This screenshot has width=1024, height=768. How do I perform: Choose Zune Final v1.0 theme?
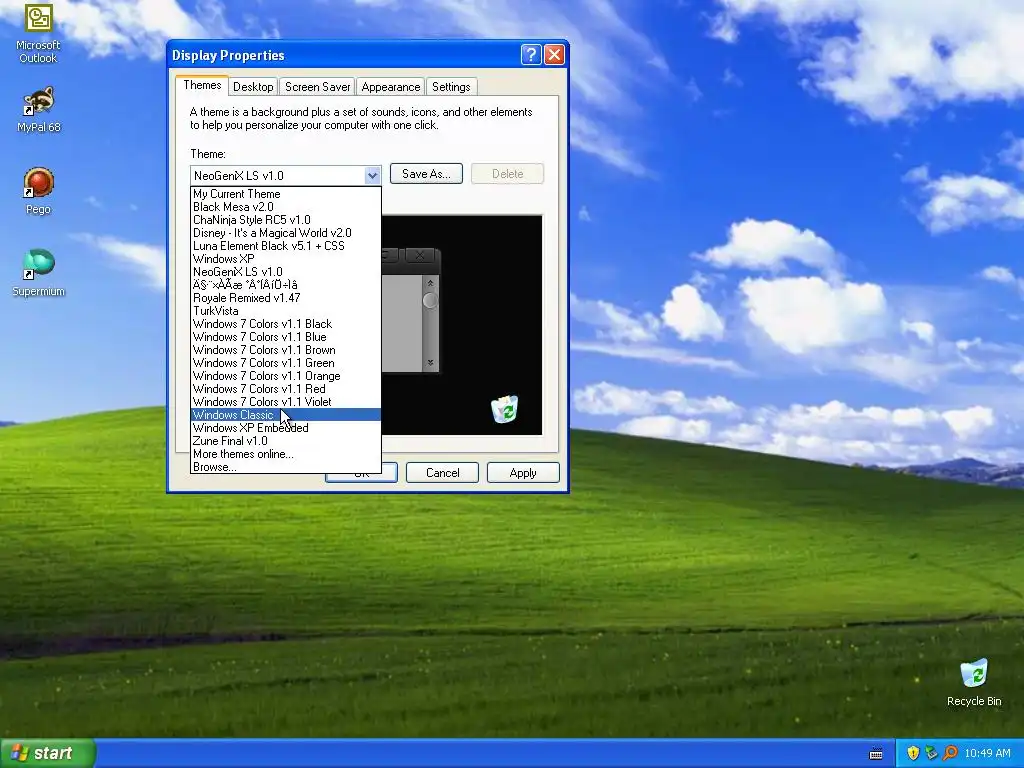[x=285, y=441]
